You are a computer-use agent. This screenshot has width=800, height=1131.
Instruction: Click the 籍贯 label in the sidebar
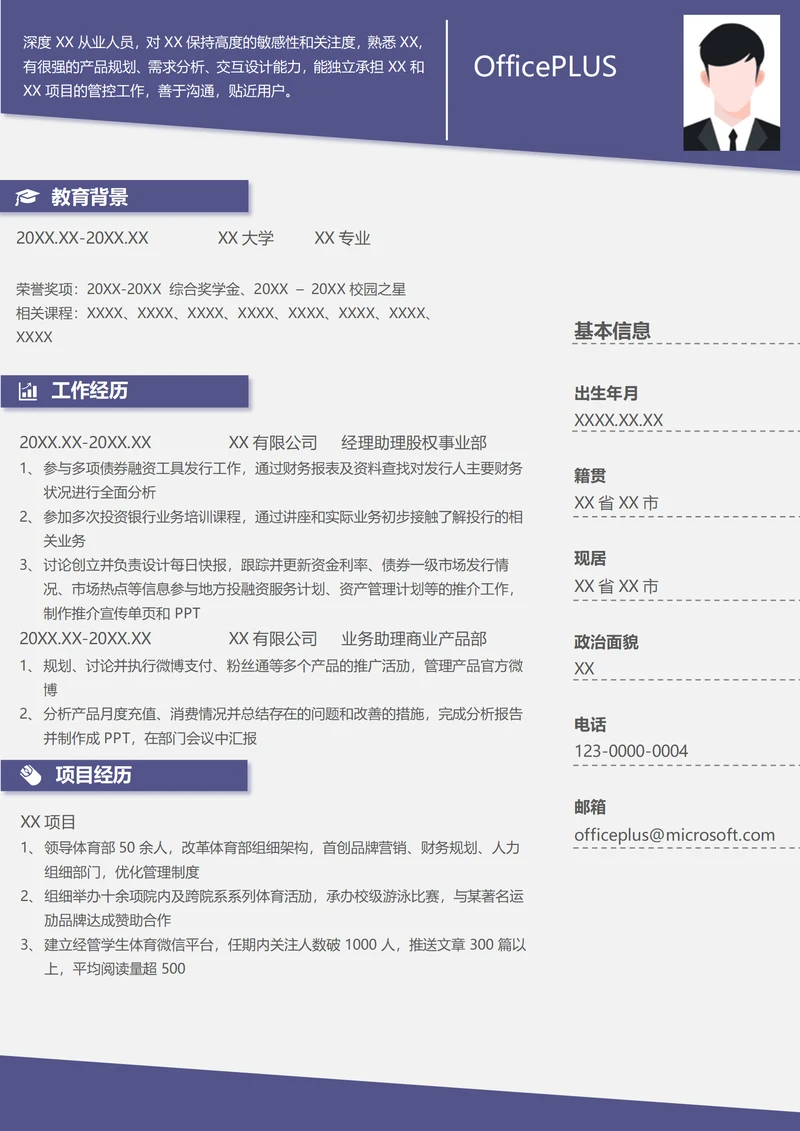(x=590, y=475)
